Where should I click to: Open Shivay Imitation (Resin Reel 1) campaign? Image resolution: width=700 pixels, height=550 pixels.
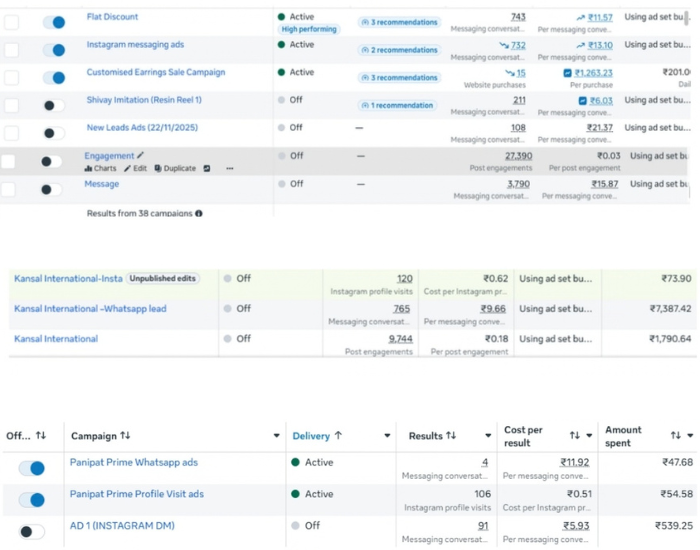point(144,100)
